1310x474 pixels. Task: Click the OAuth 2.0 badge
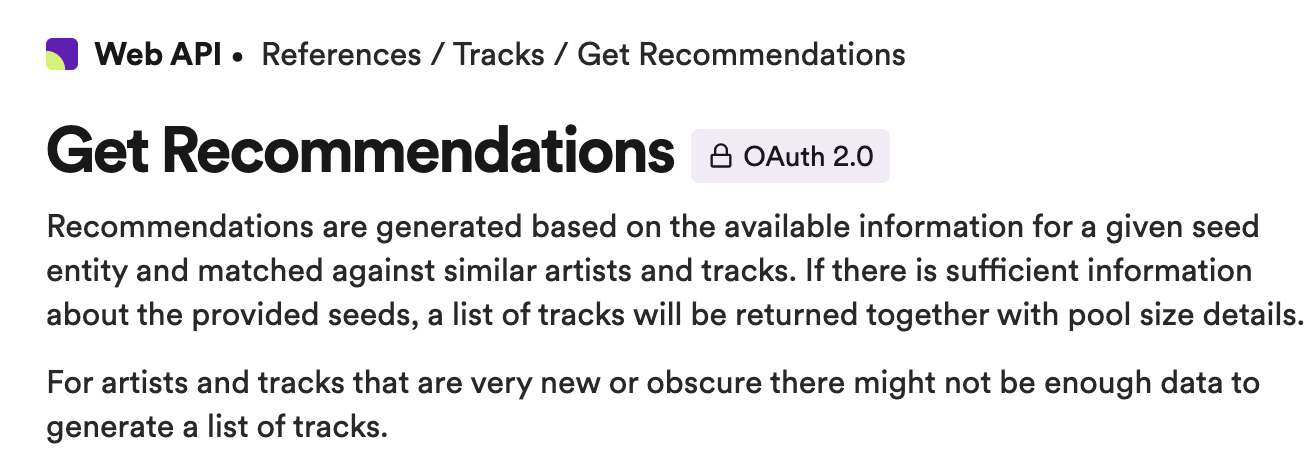pos(790,157)
